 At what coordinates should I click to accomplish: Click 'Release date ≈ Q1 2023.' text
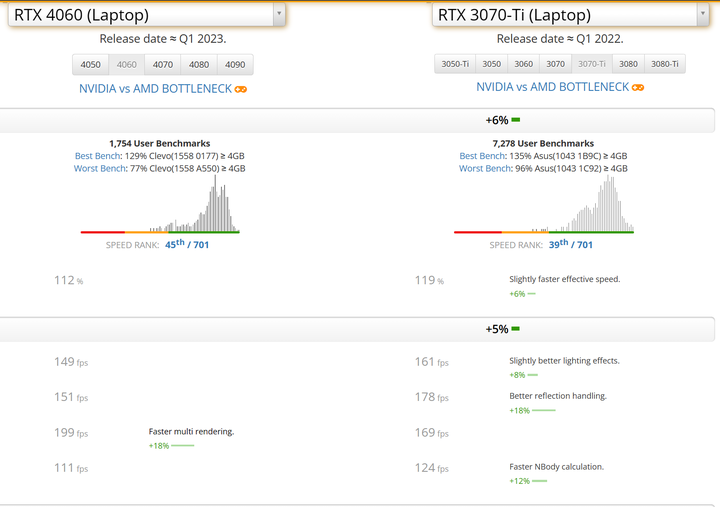[163, 39]
